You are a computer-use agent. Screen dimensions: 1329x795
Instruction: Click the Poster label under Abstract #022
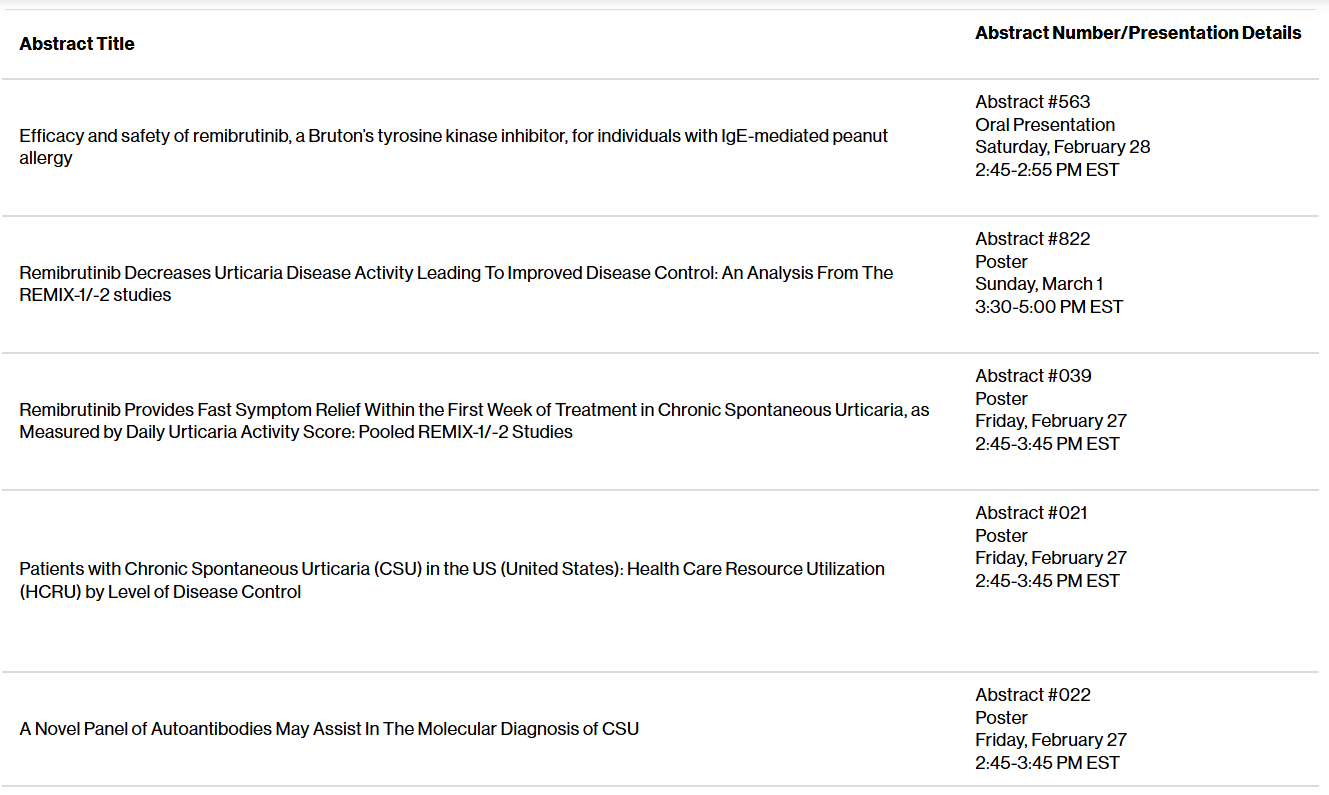(x=1001, y=718)
